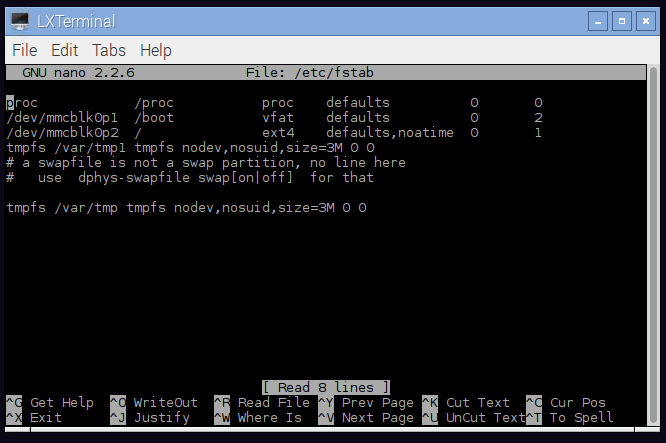Click the ^K Cut Text shortcut
This screenshot has width=666, height=443.
[x=466, y=402]
